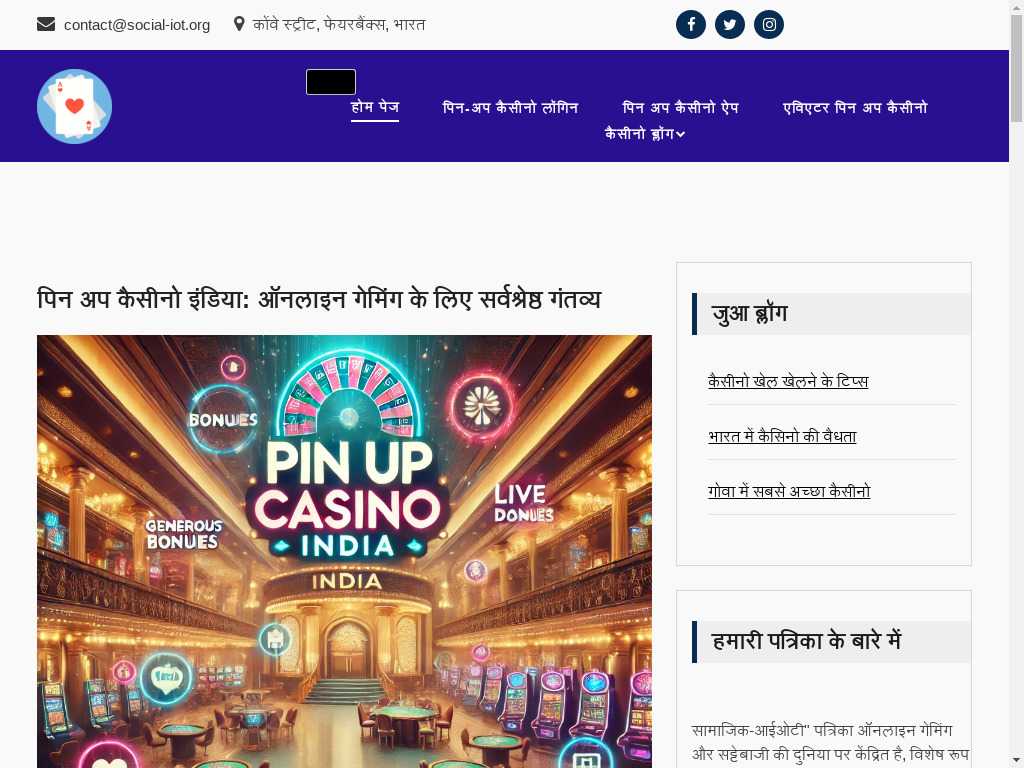Expand the कैसीनो ब्लॉग dropdown chevron
The width and height of the screenshot is (1024, 768).
tap(680, 135)
